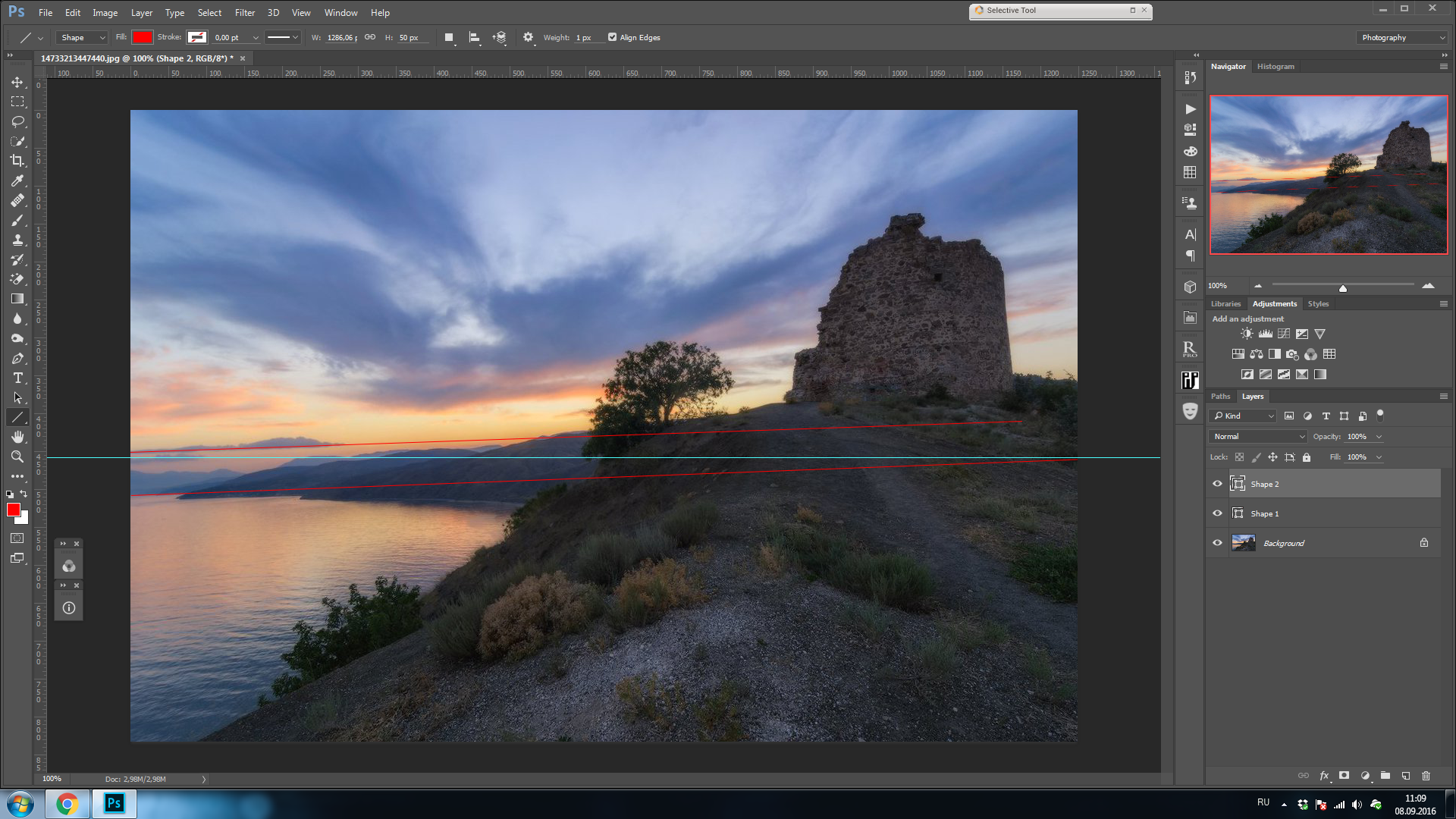Select the Eyedropper tool
The image size is (1456, 819).
click(17, 180)
